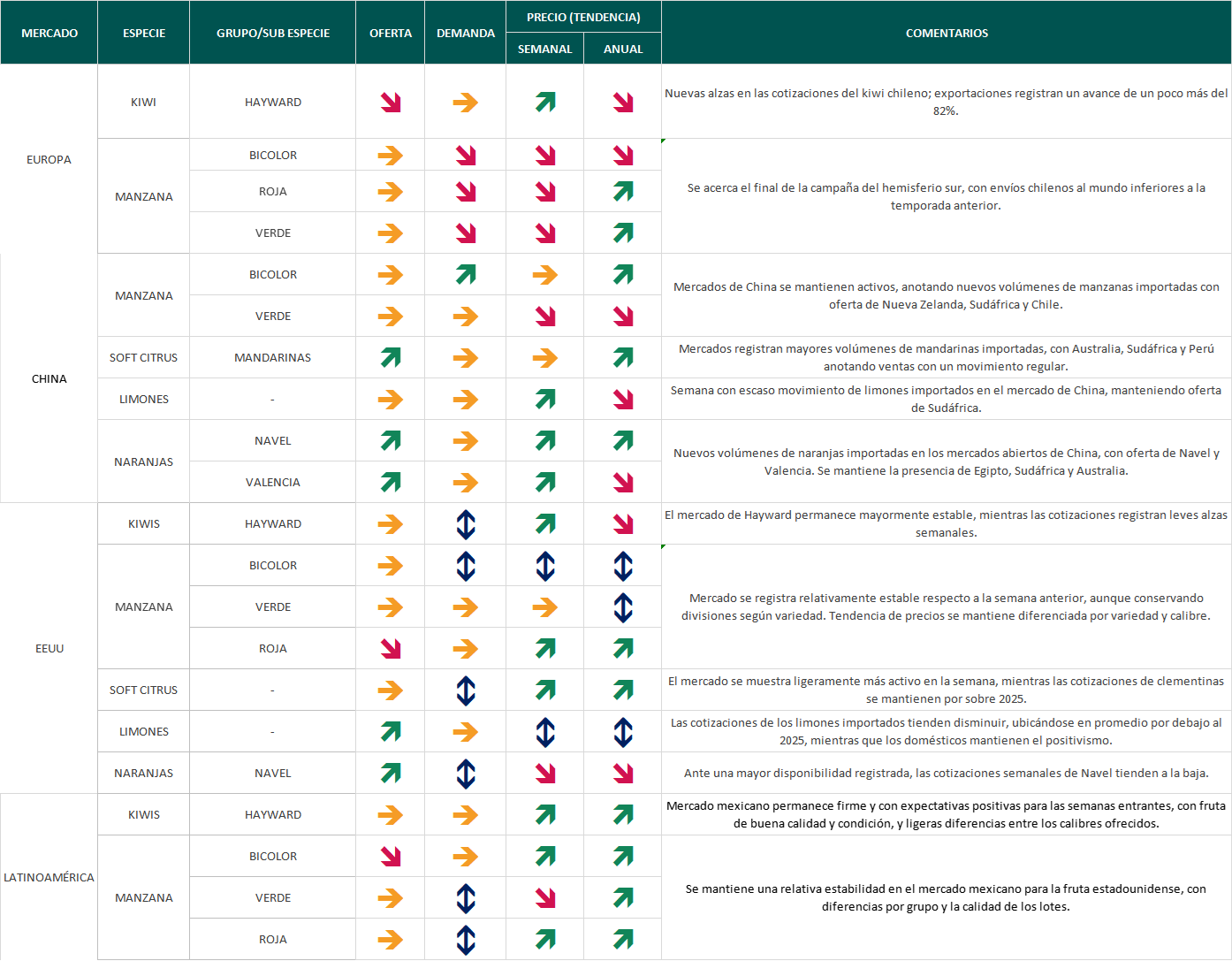
Task: Click the ANUAL sub-header
Action: [623, 49]
